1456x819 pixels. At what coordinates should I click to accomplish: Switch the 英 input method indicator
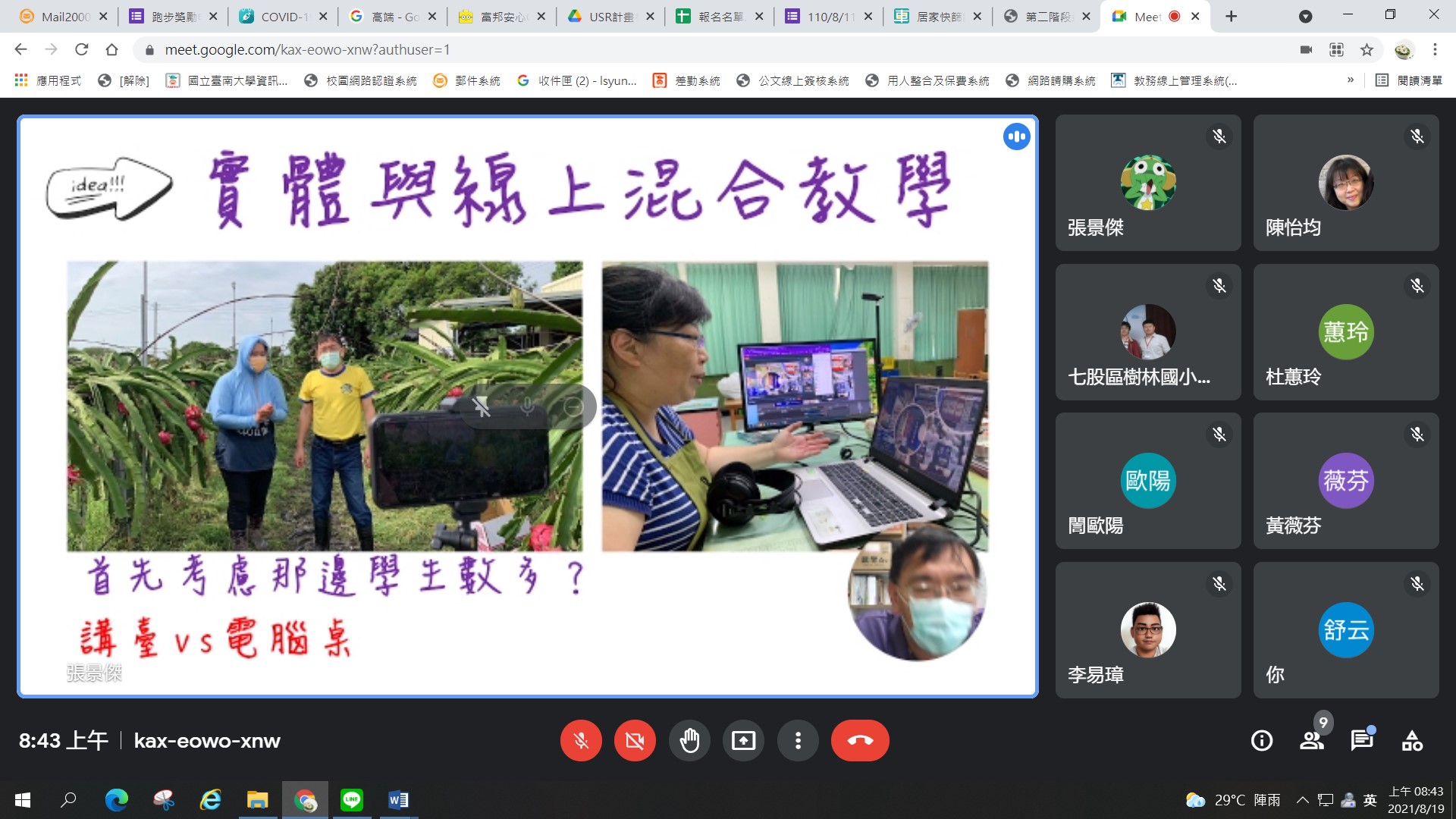point(1370,800)
